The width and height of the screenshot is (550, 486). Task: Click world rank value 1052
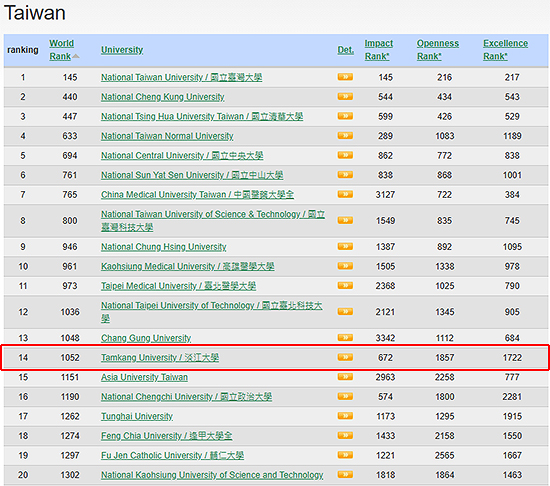click(x=70, y=358)
